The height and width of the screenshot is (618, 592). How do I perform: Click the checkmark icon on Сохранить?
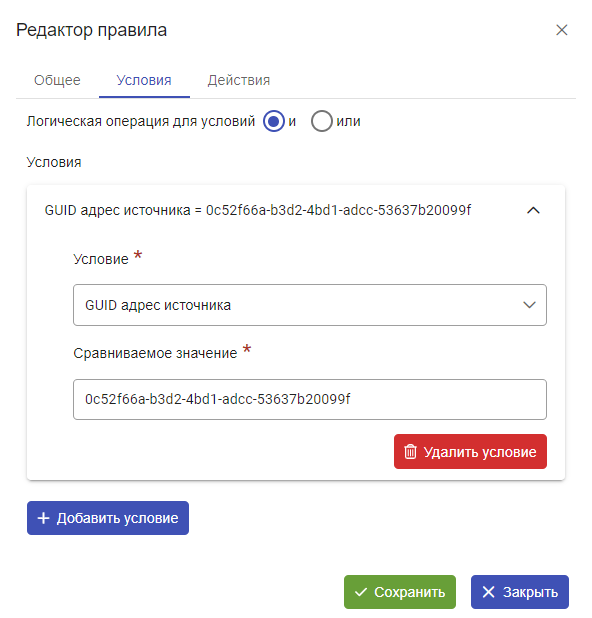(x=361, y=592)
